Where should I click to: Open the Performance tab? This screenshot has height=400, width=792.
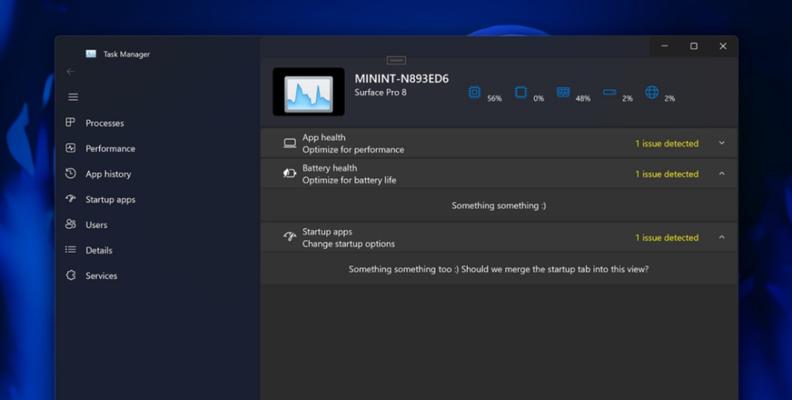point(110,148)
